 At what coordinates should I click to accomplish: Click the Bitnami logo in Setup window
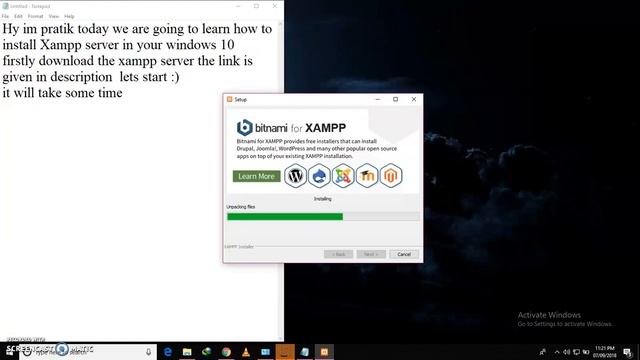click(244, 128)
